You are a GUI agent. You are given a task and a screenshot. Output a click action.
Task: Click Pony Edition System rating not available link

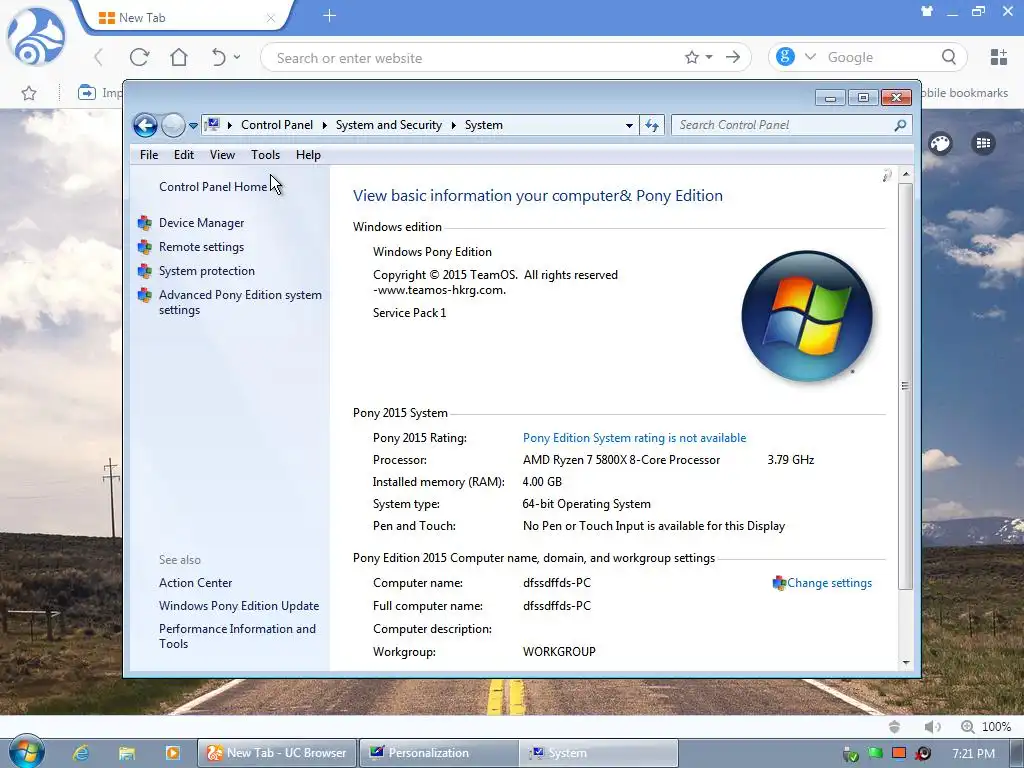[x=634, y=438]
